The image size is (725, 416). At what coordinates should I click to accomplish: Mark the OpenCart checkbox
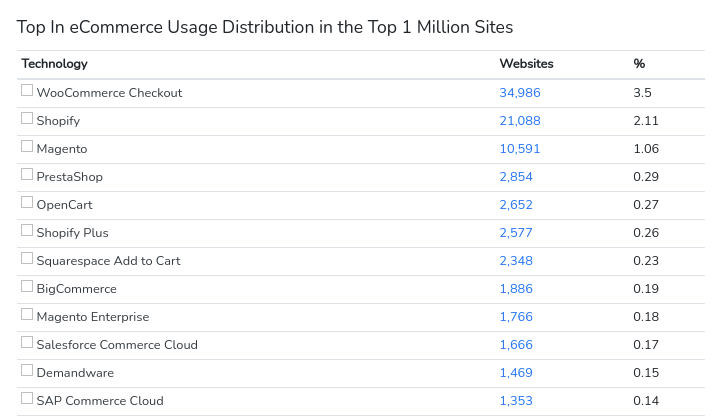[x=27, y=203]
